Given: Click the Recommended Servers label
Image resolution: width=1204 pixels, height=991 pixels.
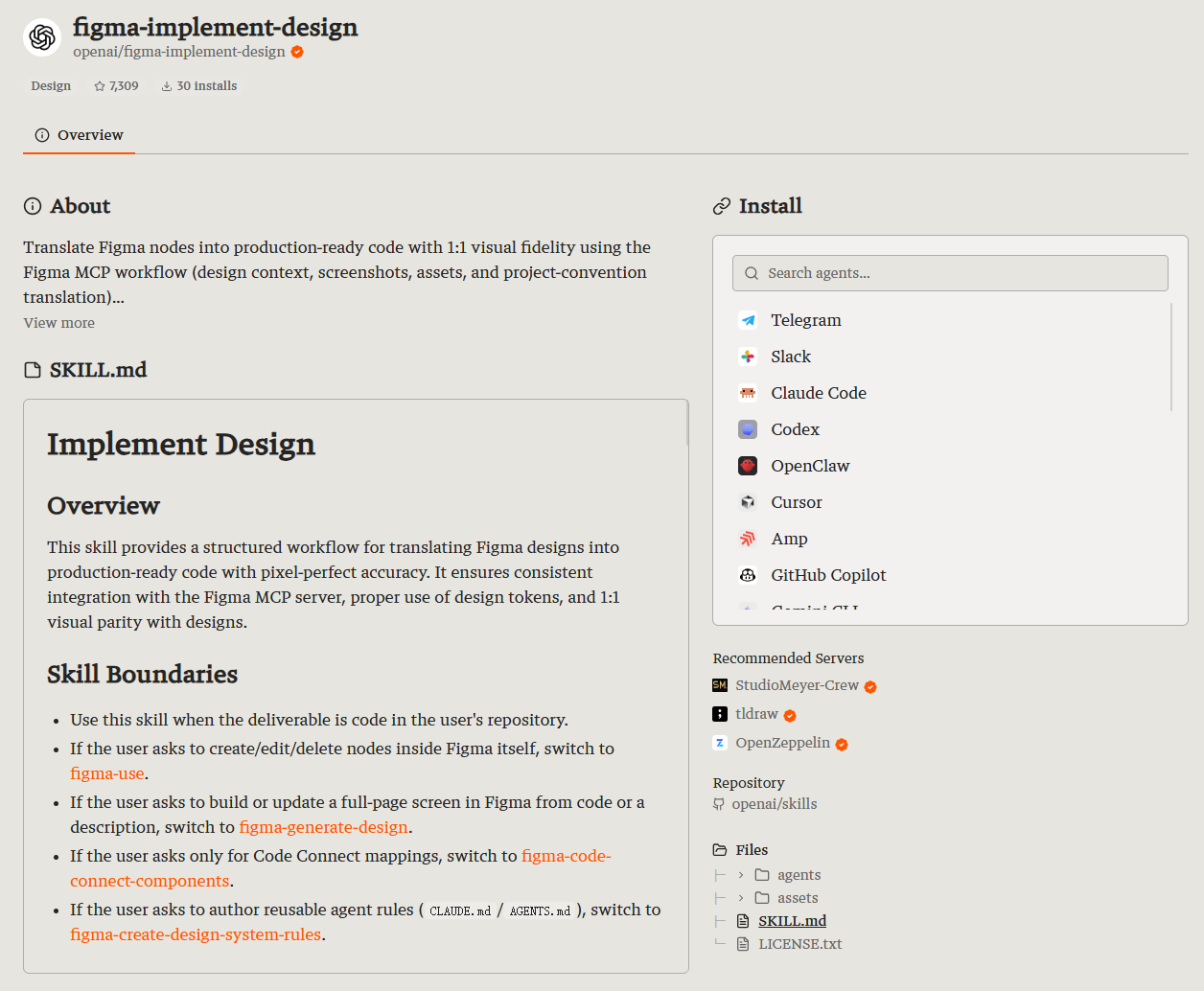Looking at the screenshot, I should (x=788, y=658).
